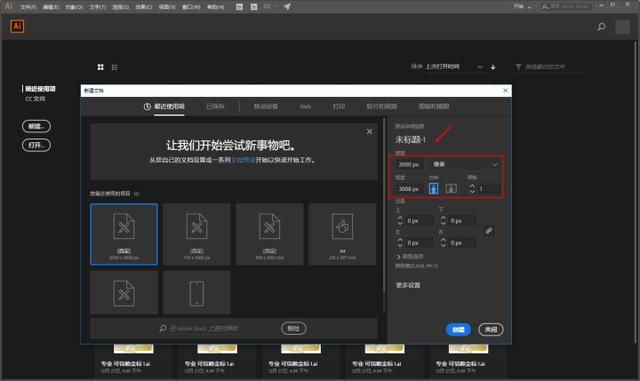Click the preset list vertical scrollbar
This screenshot has height=381, width=640.
[x=384, y=206]
